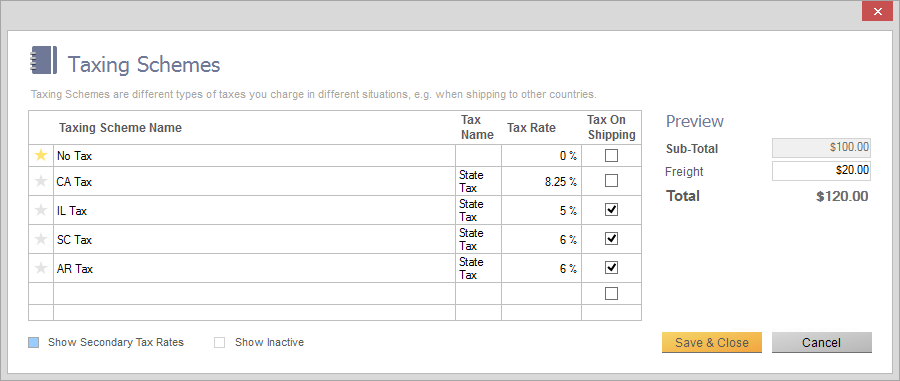This screenshot has width=900, height=381.
Task: Click Save & Close button
Action: tap(712, 343)
